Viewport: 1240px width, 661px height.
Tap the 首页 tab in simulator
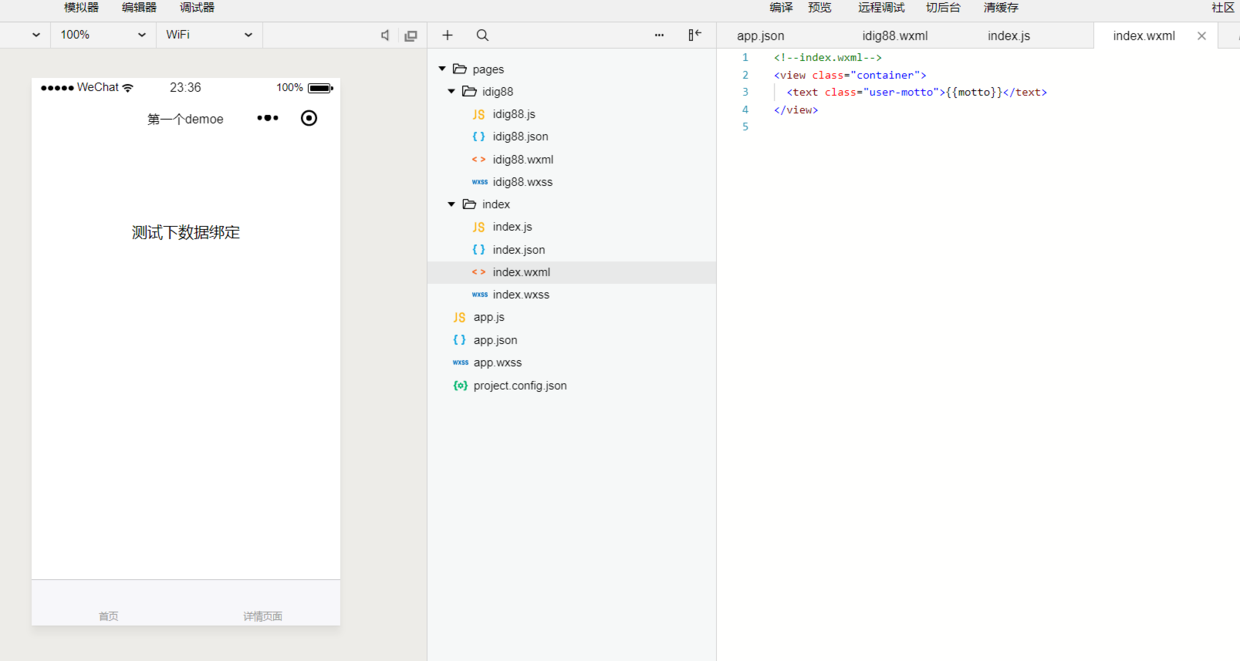pyautogui.click(x=109, y=616)
